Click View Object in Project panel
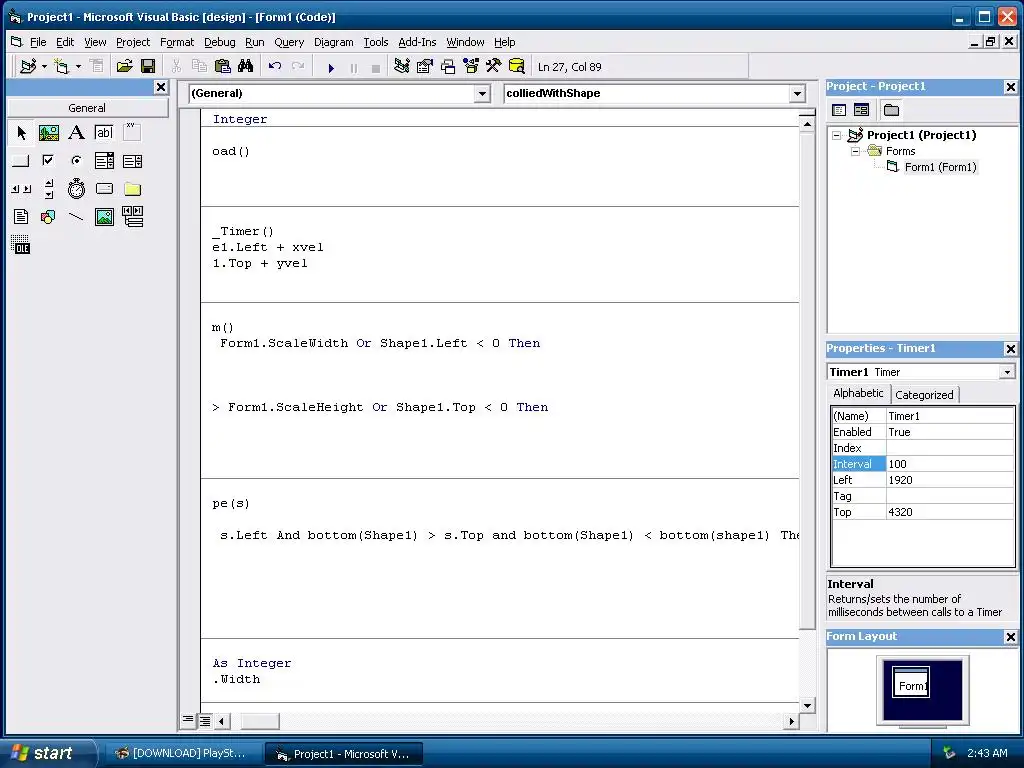Screen dimensions: 1024x768 click(861, 110)
